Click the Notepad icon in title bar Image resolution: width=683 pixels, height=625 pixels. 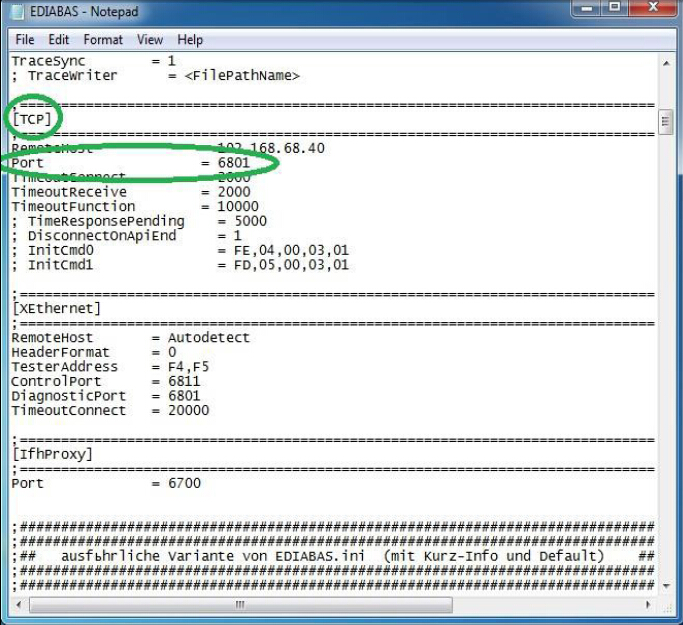[18, 12]
